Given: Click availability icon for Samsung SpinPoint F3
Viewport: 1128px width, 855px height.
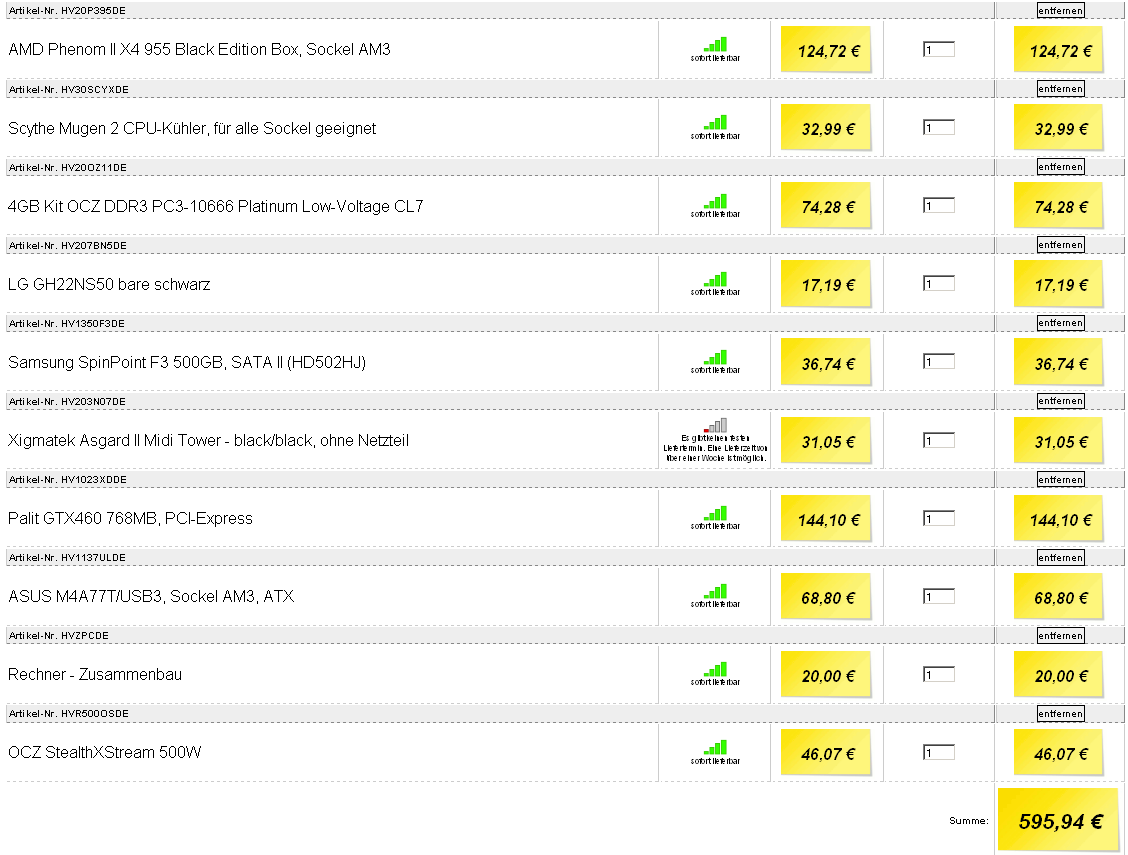Looking at the screenshot, I should [716, 357].
